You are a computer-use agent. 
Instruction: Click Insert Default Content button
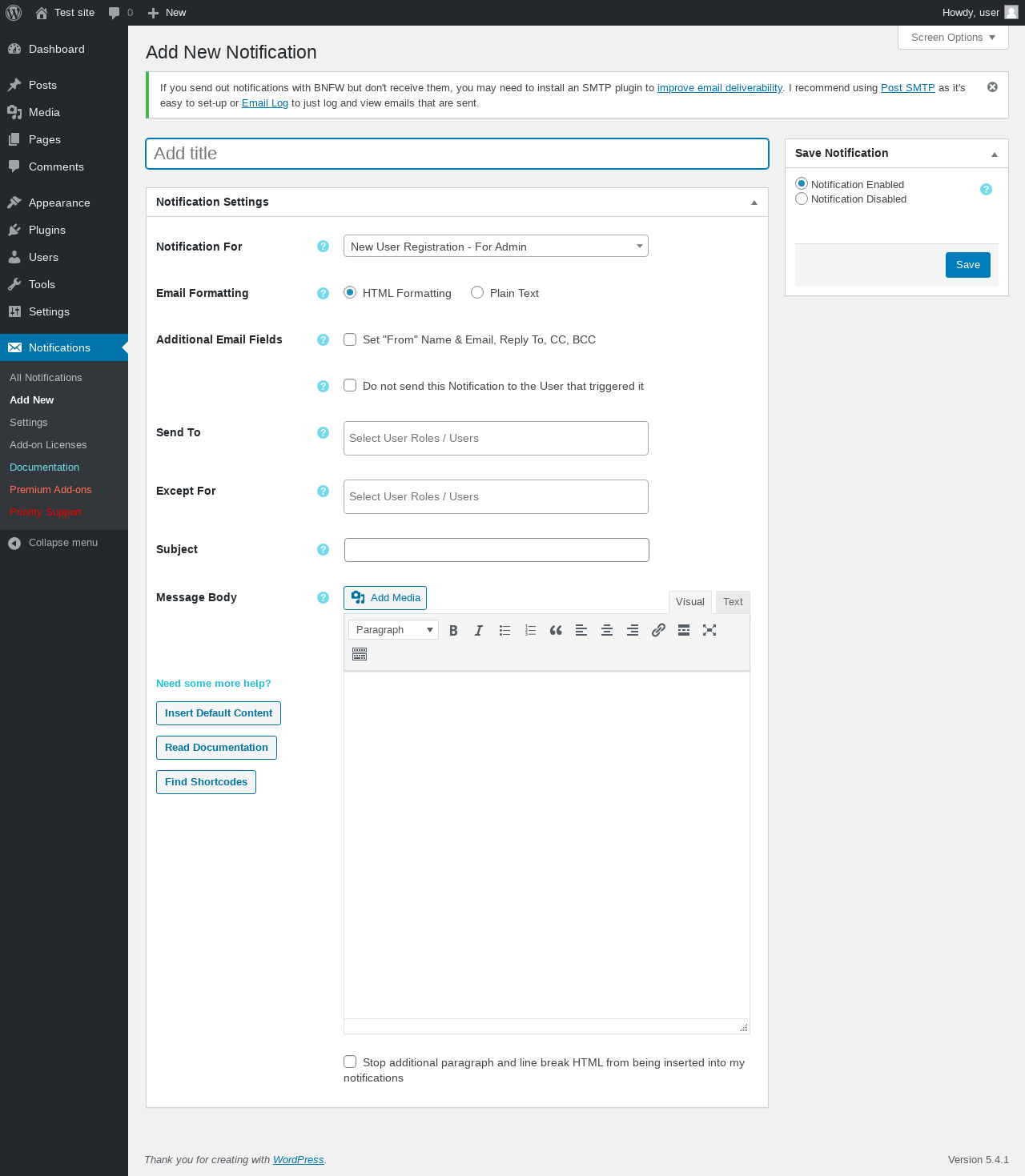(x=219, y=713)
